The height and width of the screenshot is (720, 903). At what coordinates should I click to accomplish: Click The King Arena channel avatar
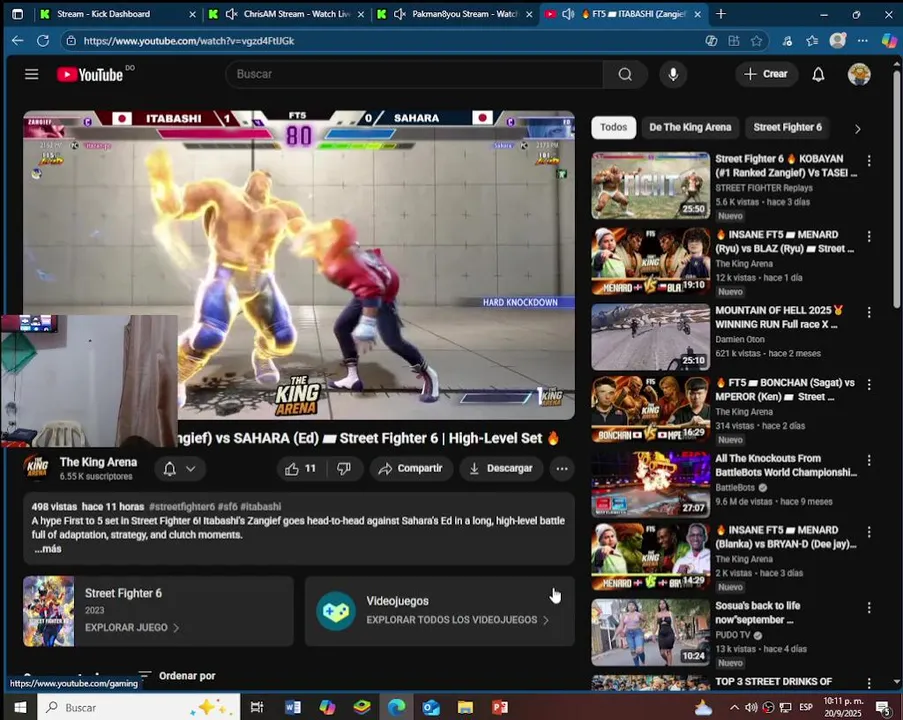(x=37, y=467)
